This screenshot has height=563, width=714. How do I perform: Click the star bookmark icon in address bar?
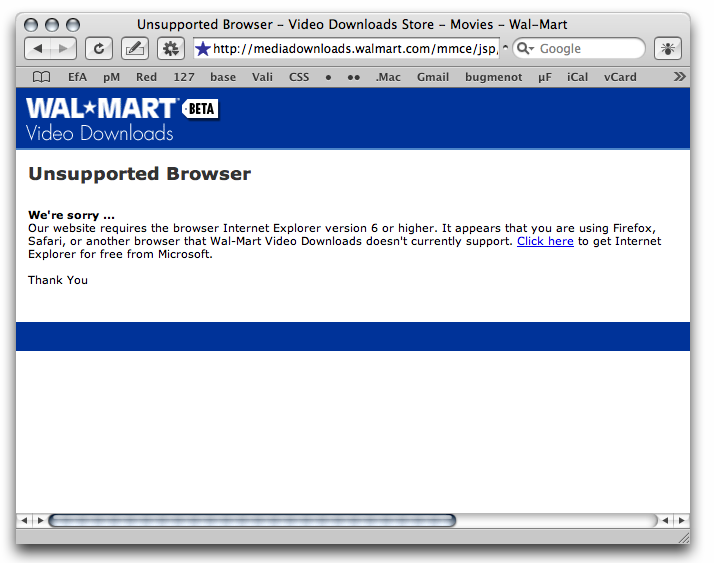203,48
